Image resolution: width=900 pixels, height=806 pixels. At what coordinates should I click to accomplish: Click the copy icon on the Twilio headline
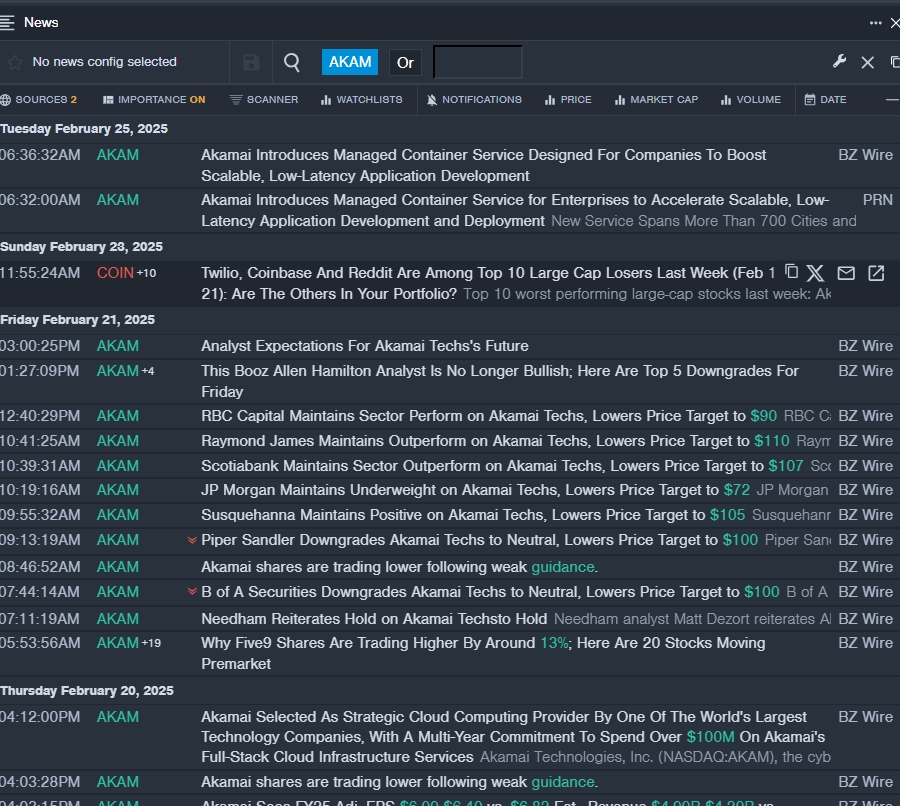(x=792, y=272)
